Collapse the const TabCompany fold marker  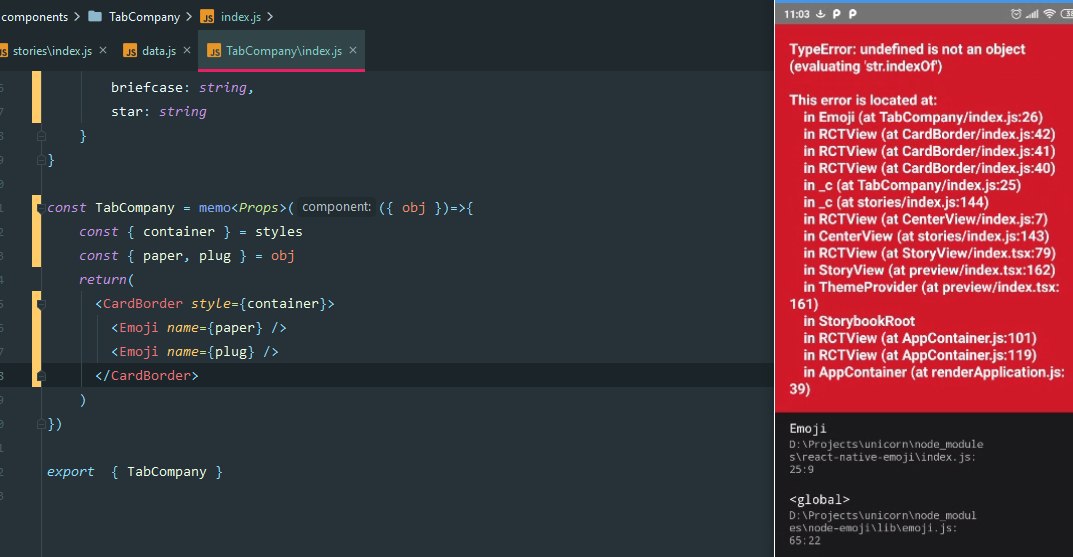[x=41, y=207]
